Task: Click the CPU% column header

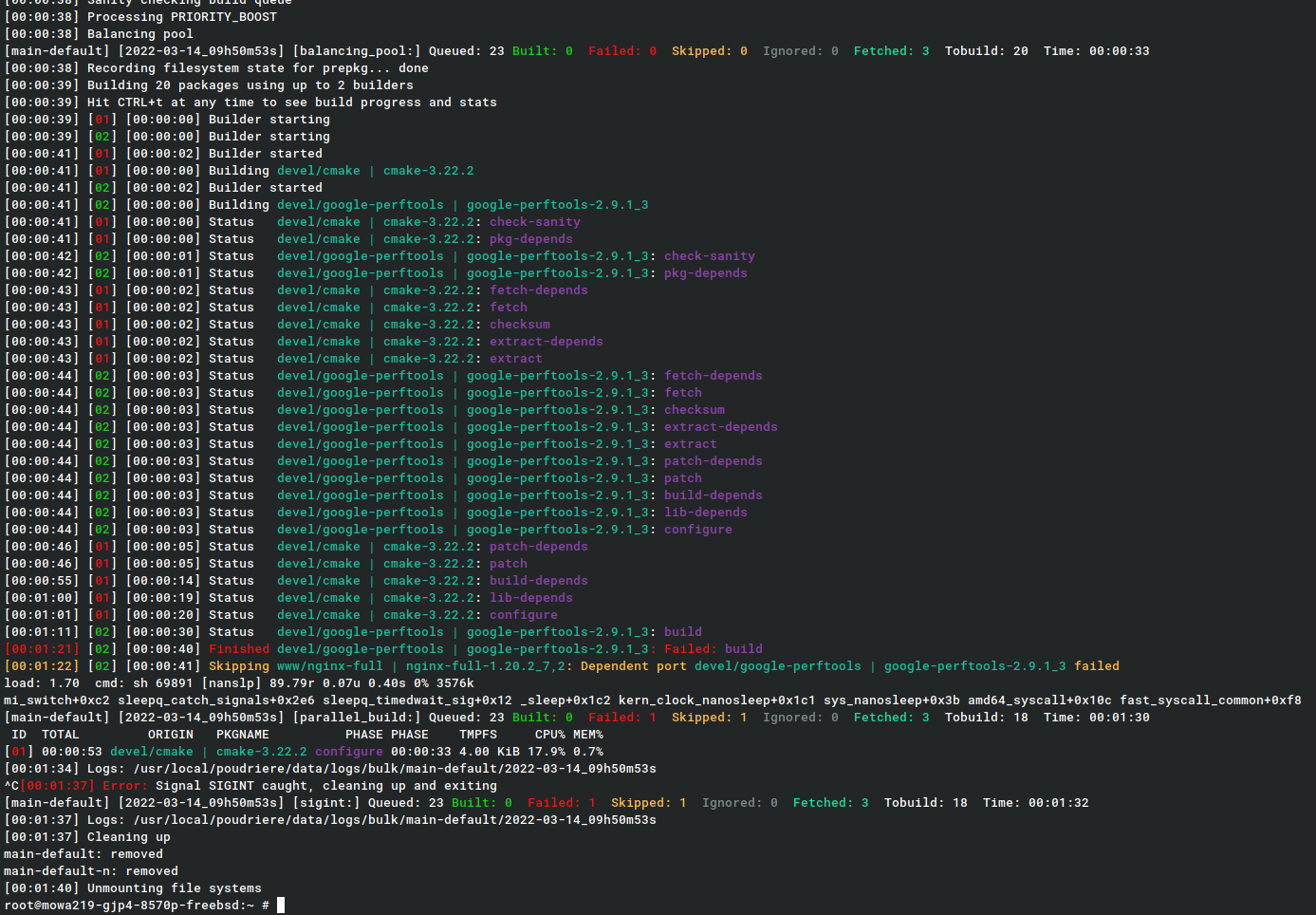Action: click(x=549, y=735)
